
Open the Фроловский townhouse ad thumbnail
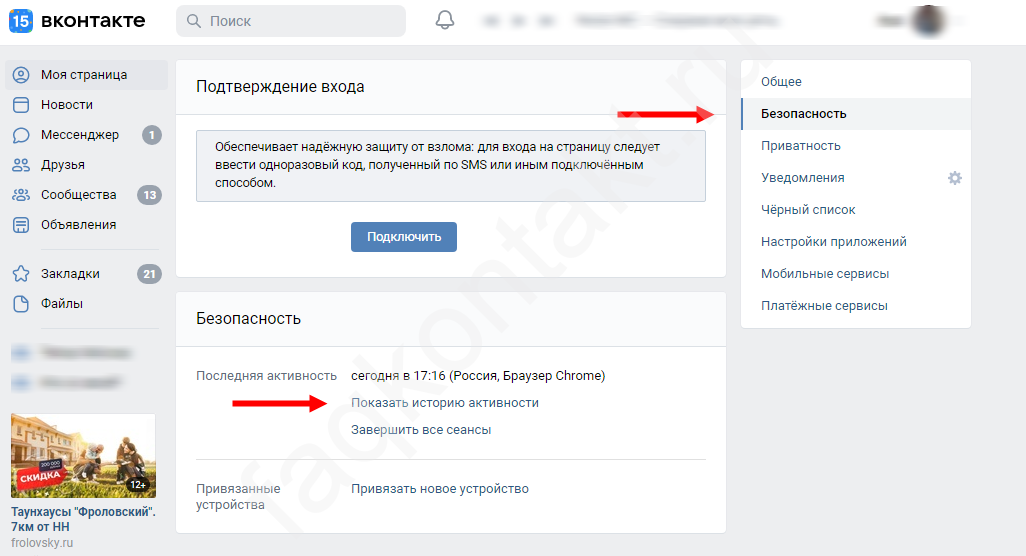click(x=83, y=455)
